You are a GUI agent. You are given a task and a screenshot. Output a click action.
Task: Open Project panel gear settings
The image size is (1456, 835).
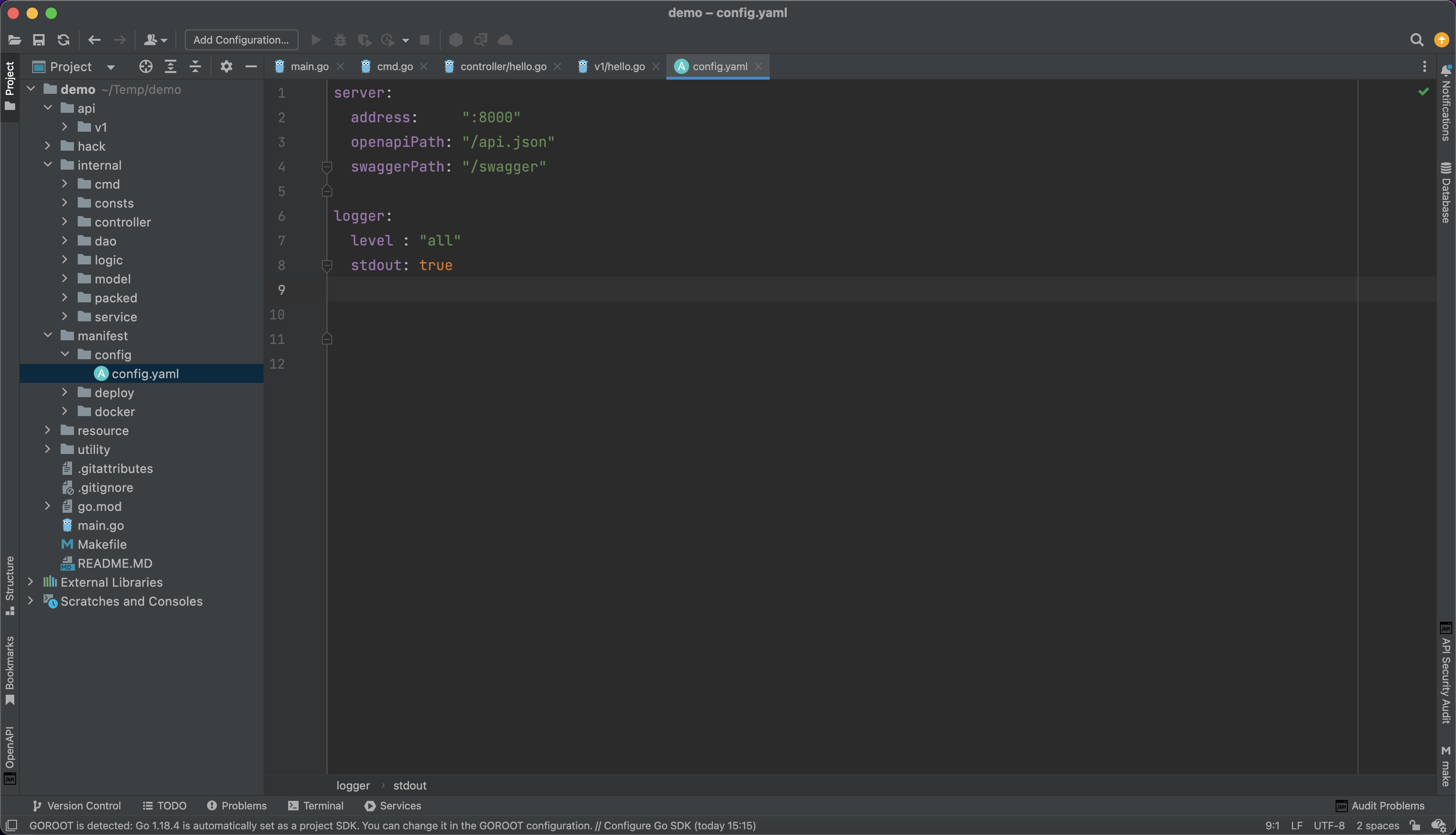pyautogui.click(x=227, y=66)
